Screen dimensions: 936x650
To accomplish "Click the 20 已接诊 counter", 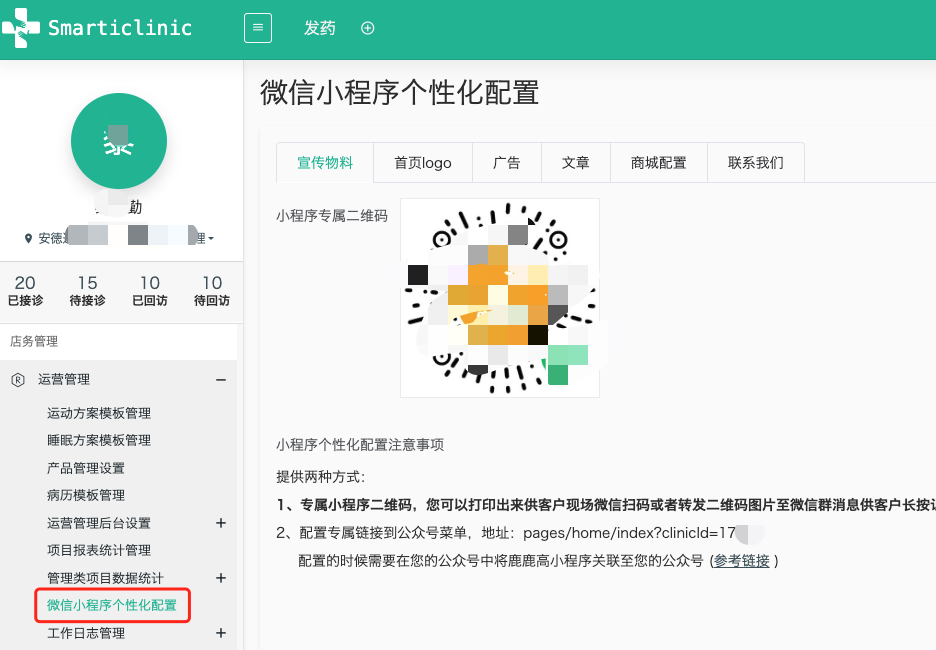I will pos(25,291).
